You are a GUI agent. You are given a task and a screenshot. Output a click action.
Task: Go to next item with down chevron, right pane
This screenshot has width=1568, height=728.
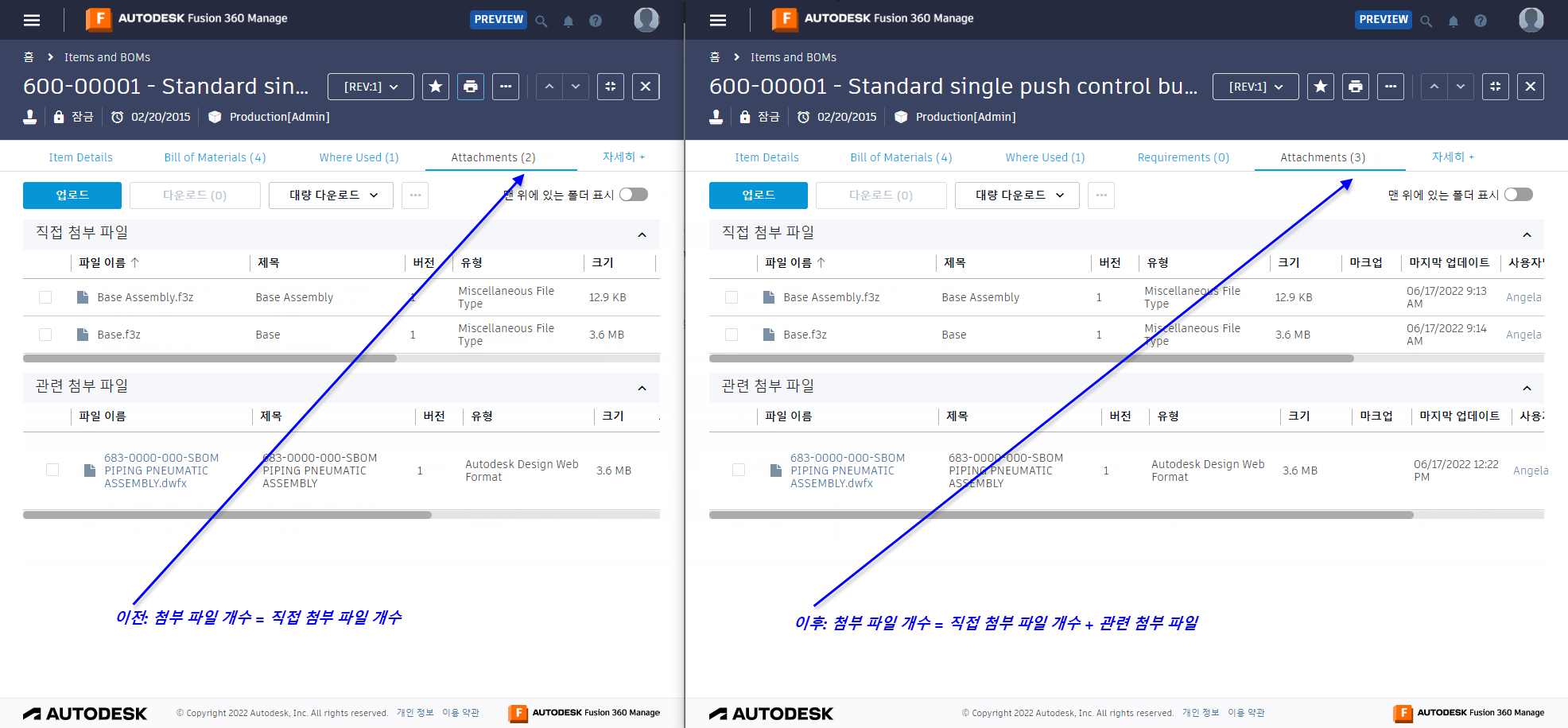point(1461,87)
